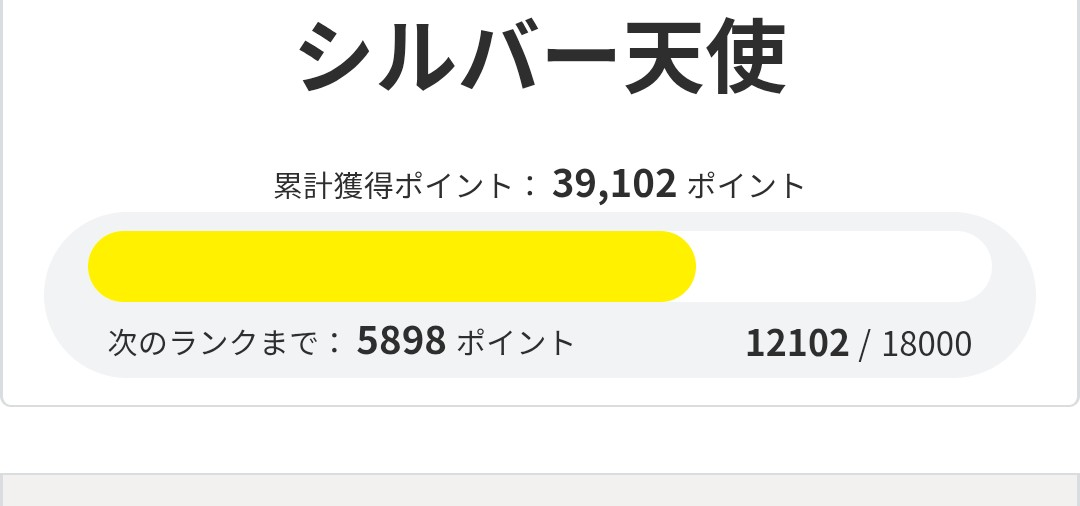Click the gray panel below the rank card

tap(540, 490)
